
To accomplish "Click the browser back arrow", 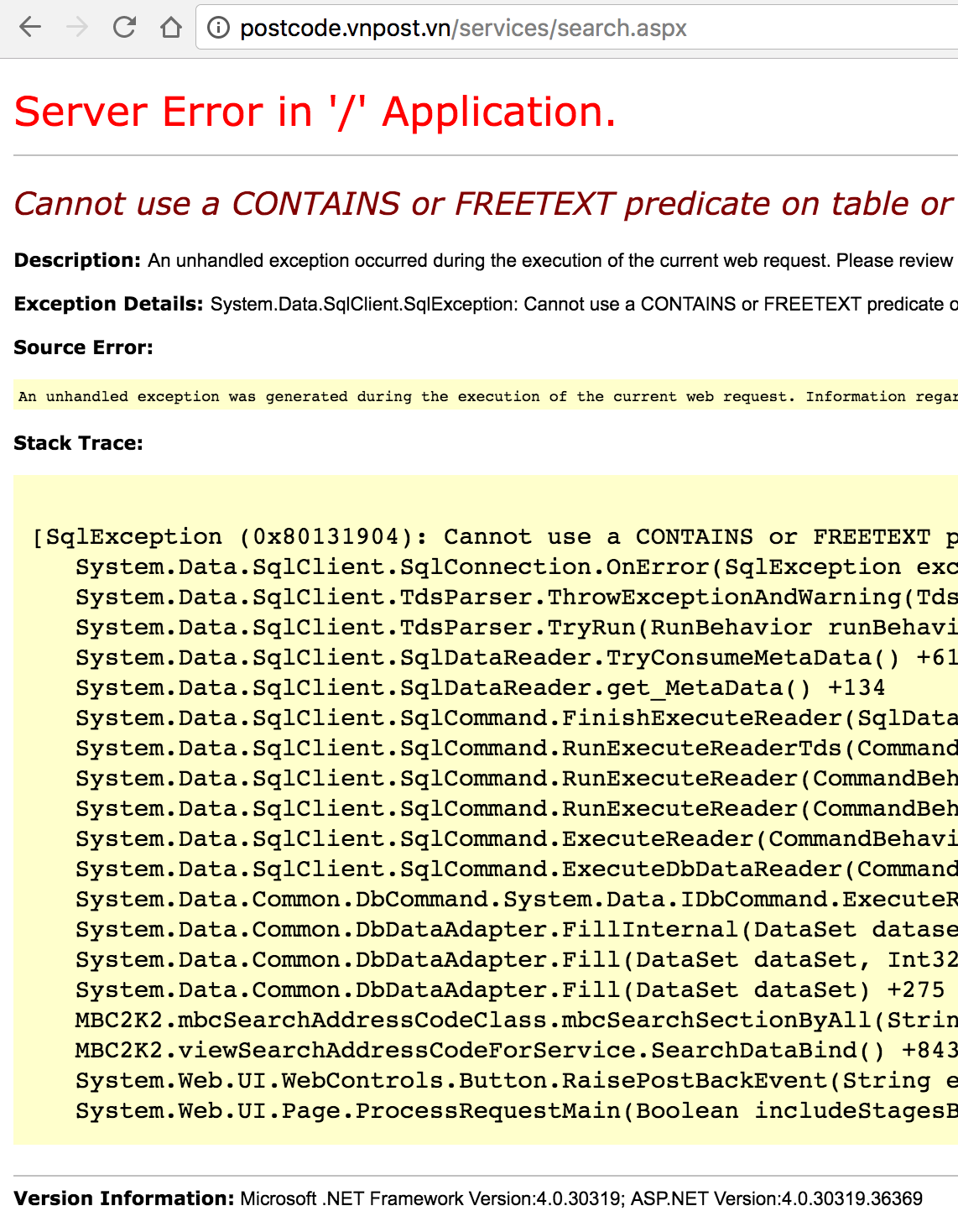I will [x=30, y=28].
